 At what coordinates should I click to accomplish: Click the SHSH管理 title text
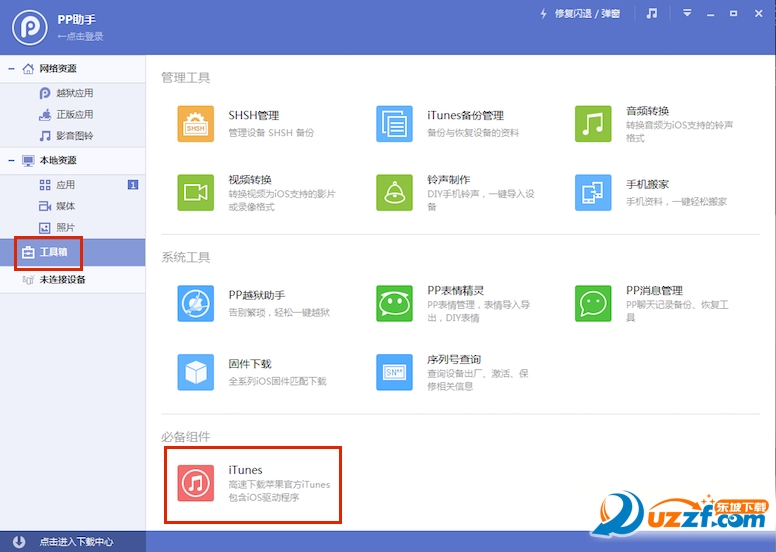click(x=253, y=115)
